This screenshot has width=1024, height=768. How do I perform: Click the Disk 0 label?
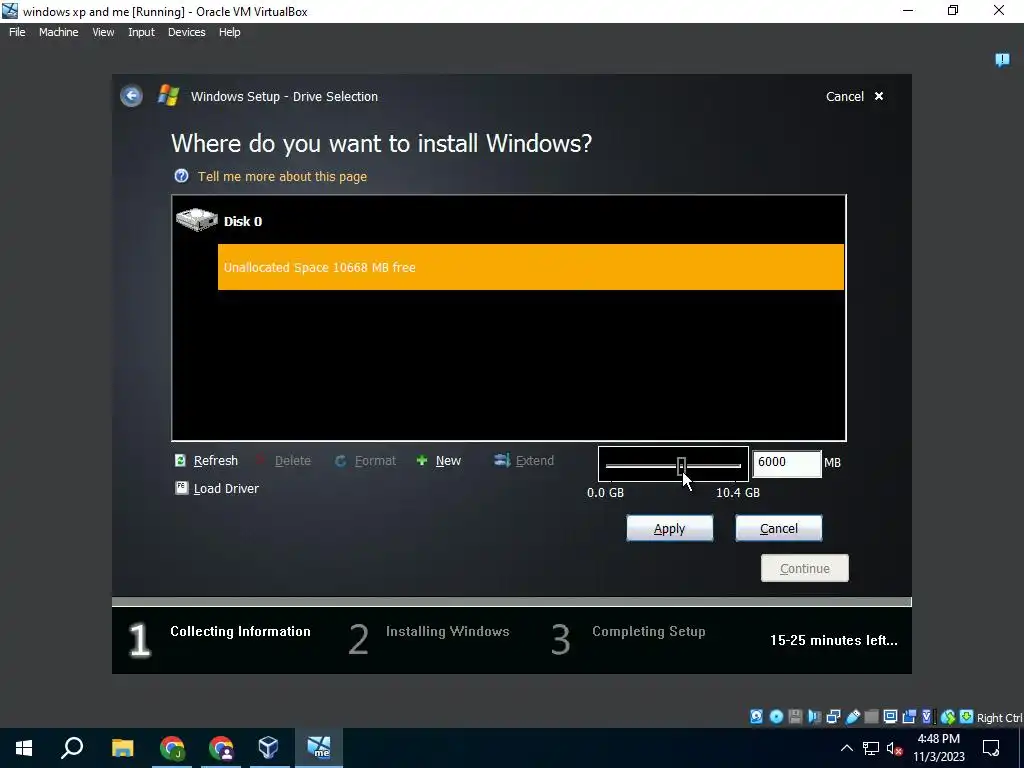[x=243, y=221]
